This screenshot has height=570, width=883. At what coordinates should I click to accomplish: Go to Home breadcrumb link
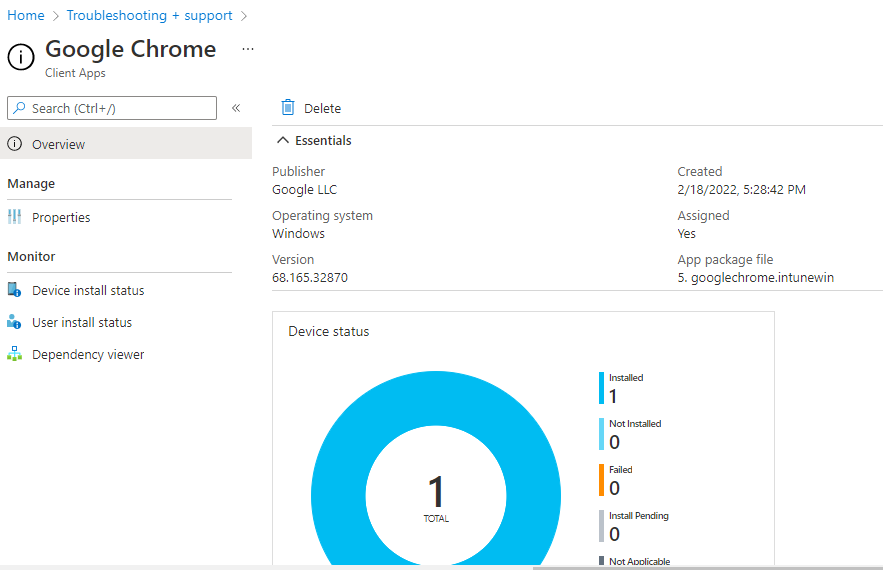[x=26, y=15]
